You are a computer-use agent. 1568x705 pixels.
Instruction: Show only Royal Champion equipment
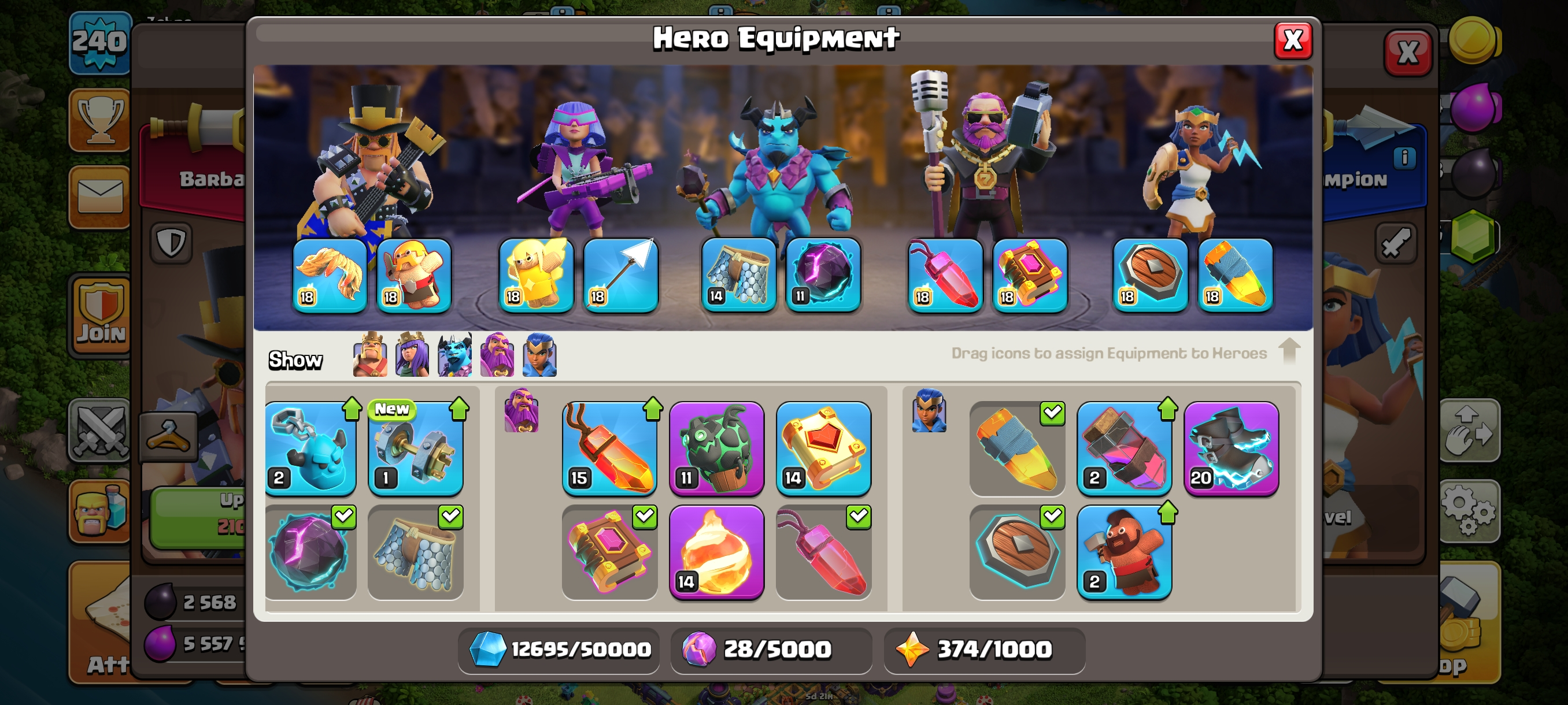(x=540, y=355)
